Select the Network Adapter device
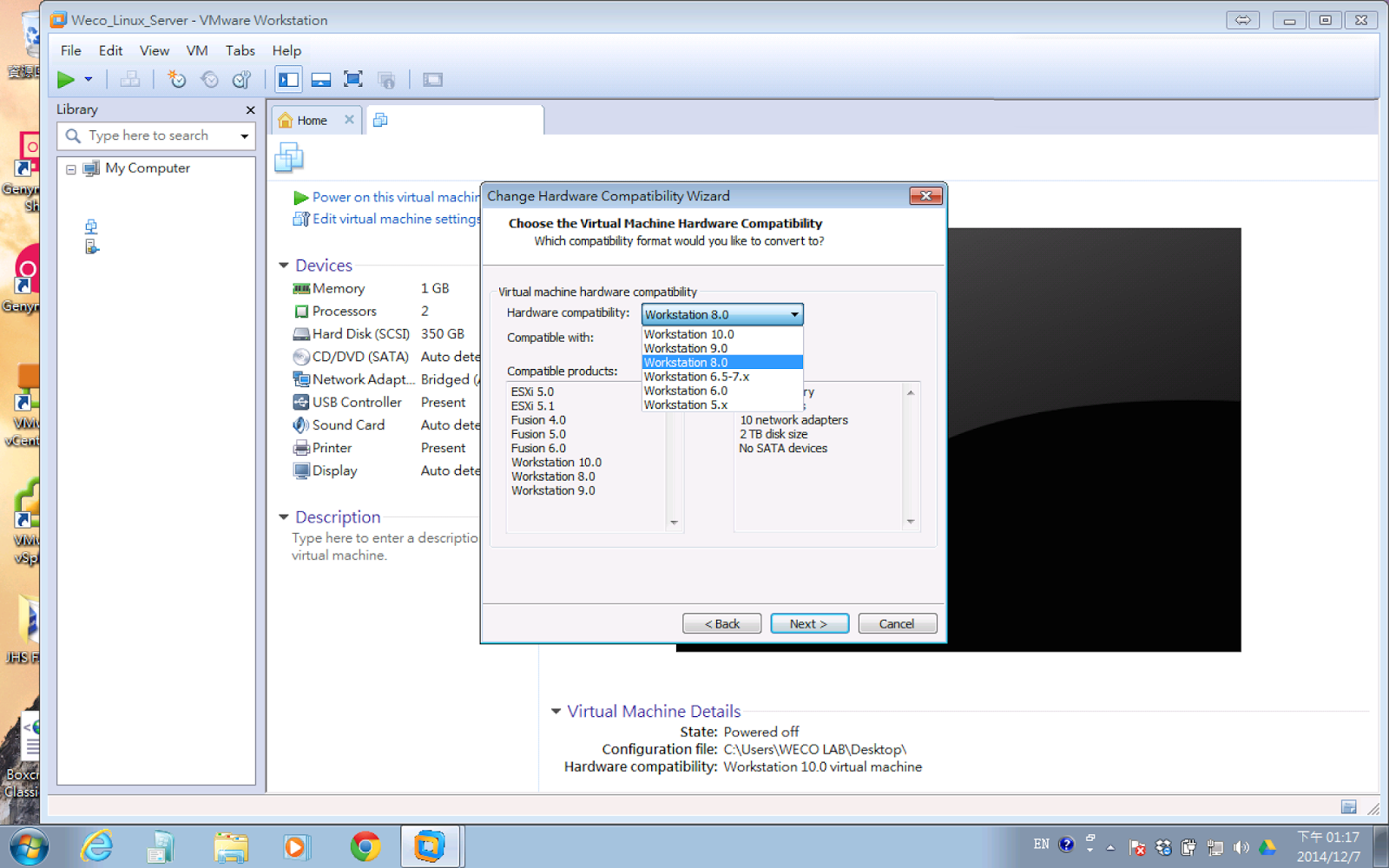 click(385, 379)
